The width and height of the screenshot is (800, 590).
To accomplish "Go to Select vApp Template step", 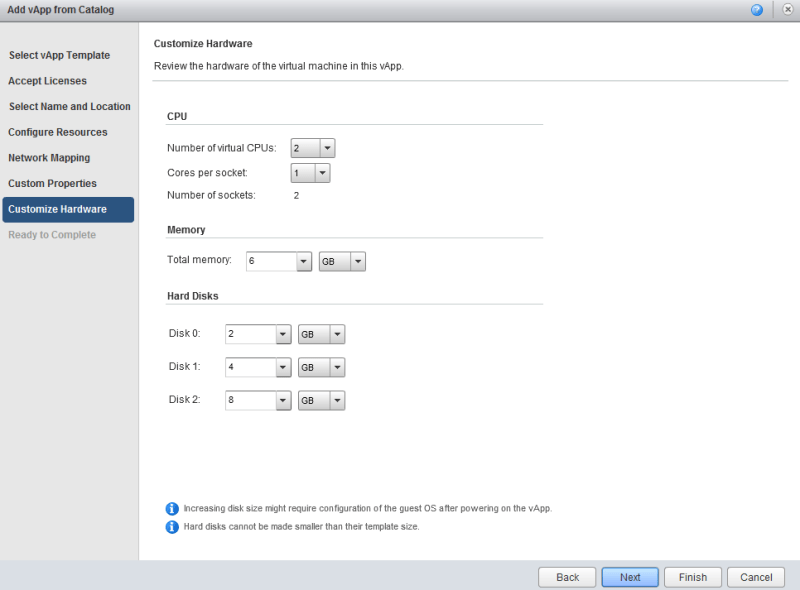I will [x=59, y=55].
